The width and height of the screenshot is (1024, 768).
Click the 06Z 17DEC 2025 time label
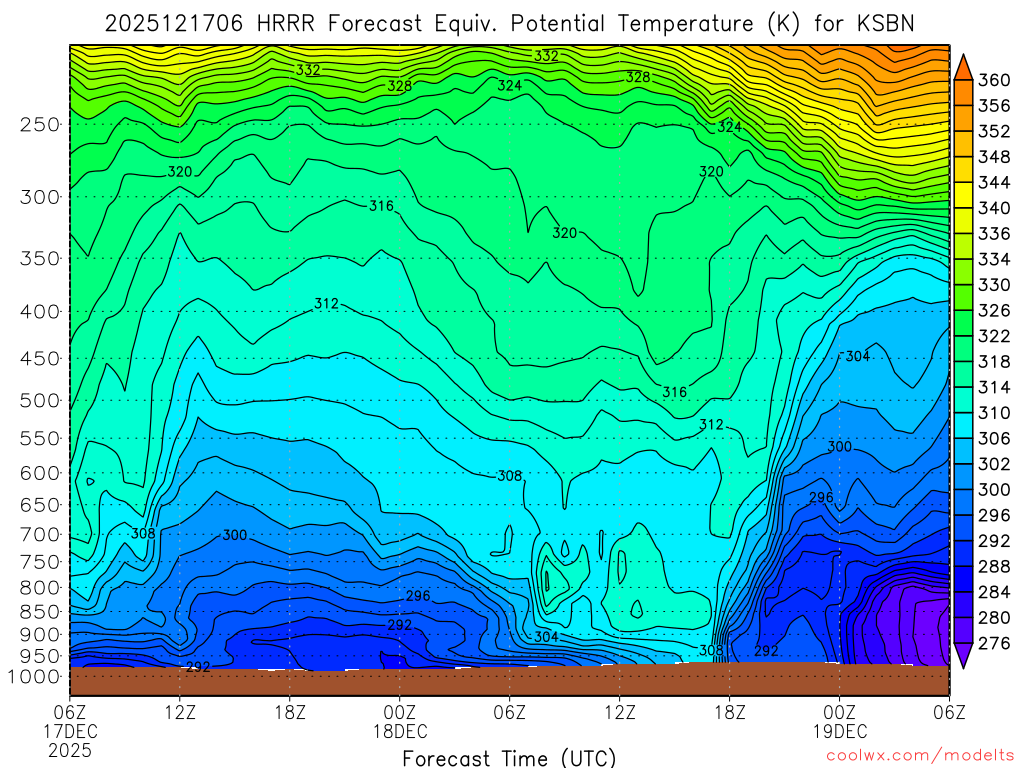pyautogui.click(x=70, y=731)
